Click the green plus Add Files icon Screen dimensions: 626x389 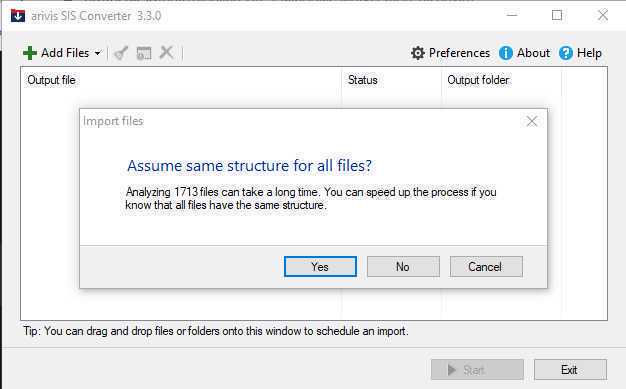pyautogui.click(x=30, y=53)
